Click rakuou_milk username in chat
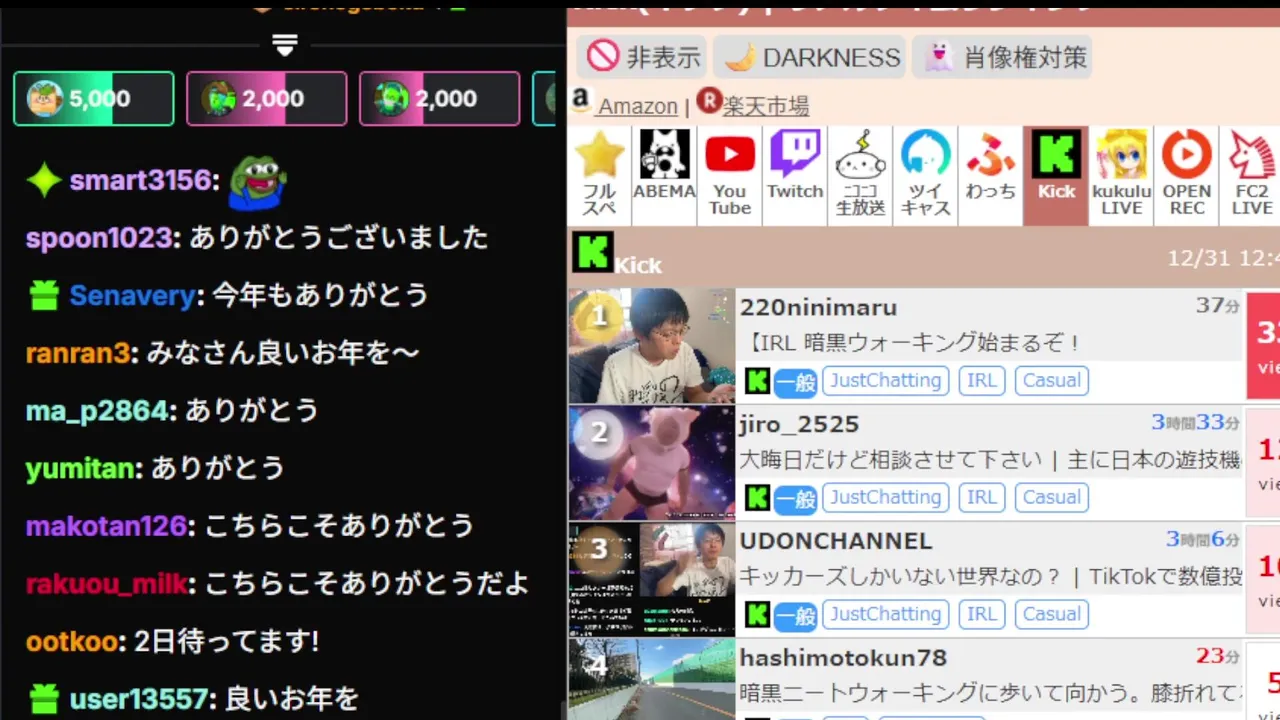This screenshot has height=720, width=1280. 107,584
